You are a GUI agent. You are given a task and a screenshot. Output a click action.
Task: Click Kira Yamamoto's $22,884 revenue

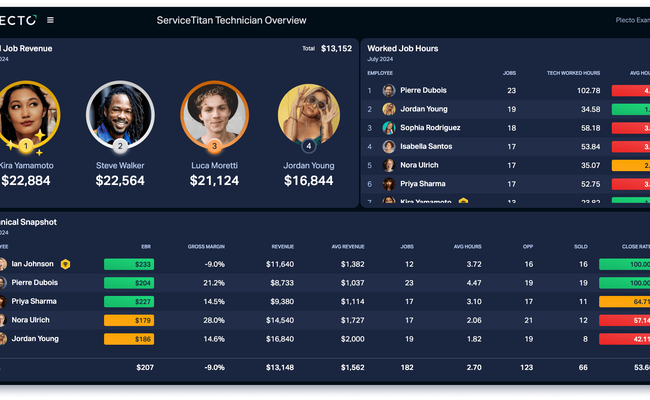[x=26, y=181]
